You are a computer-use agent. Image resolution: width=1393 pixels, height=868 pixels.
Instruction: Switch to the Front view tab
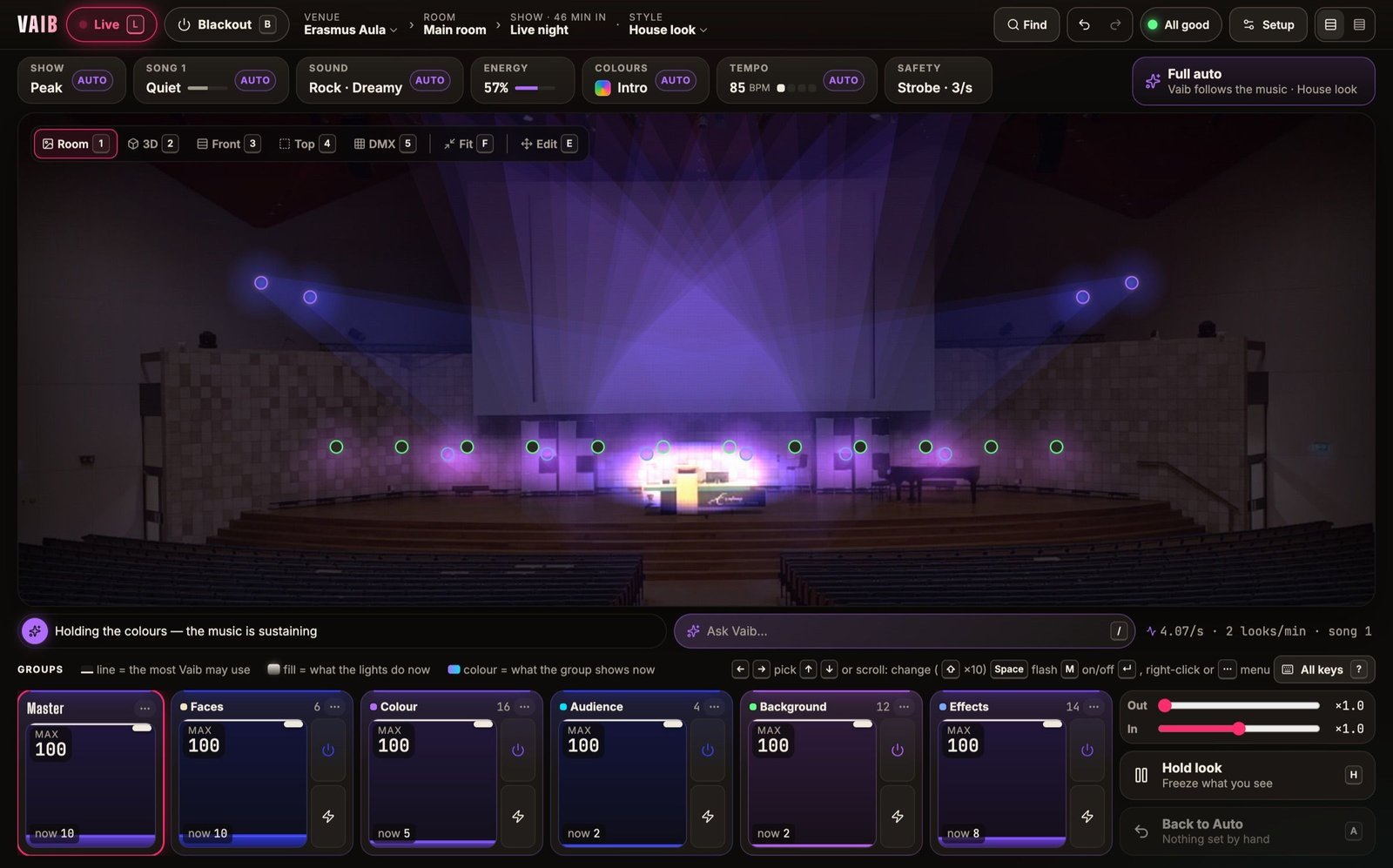(228, 144)
